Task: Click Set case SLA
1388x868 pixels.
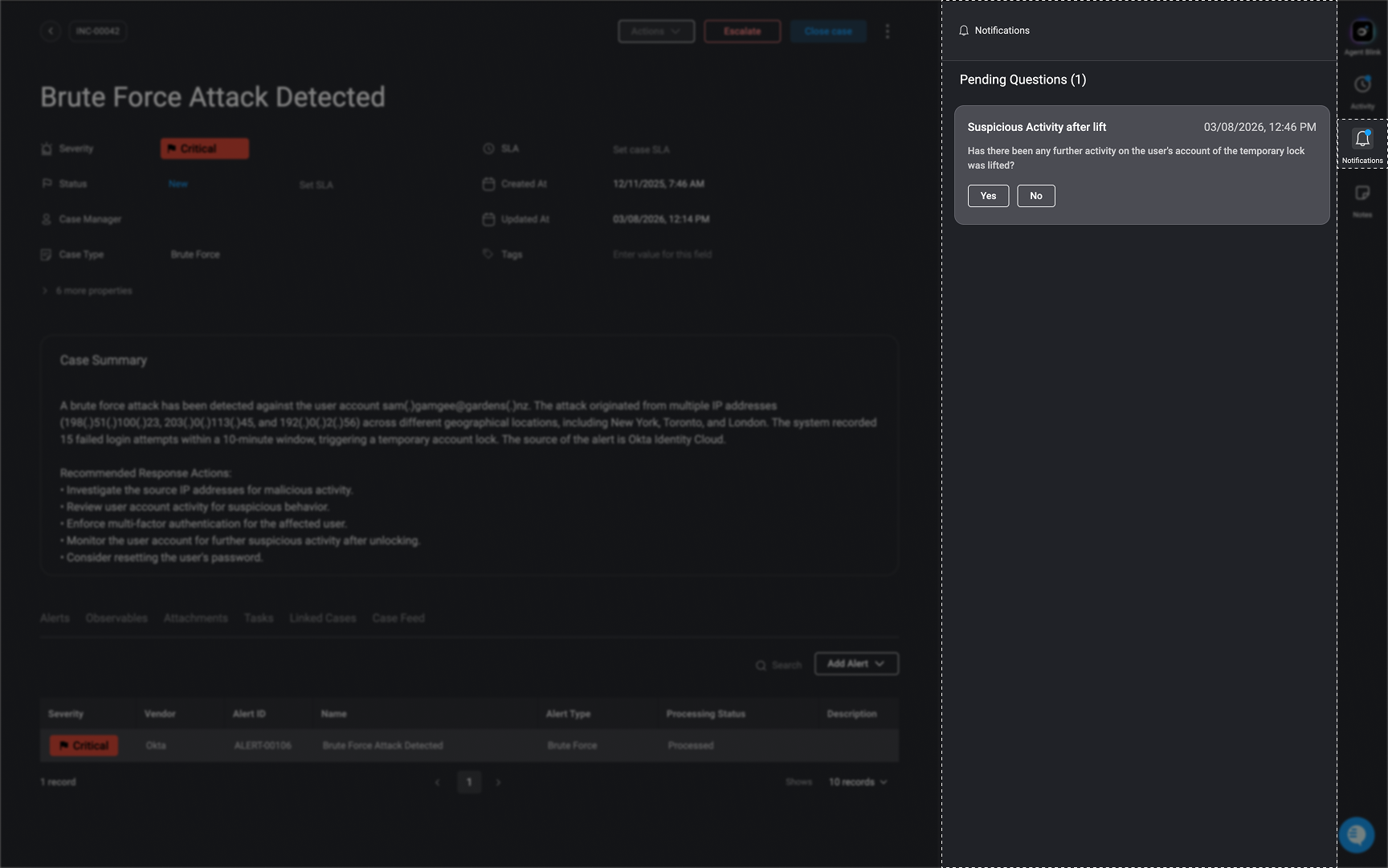Action: 641,149
